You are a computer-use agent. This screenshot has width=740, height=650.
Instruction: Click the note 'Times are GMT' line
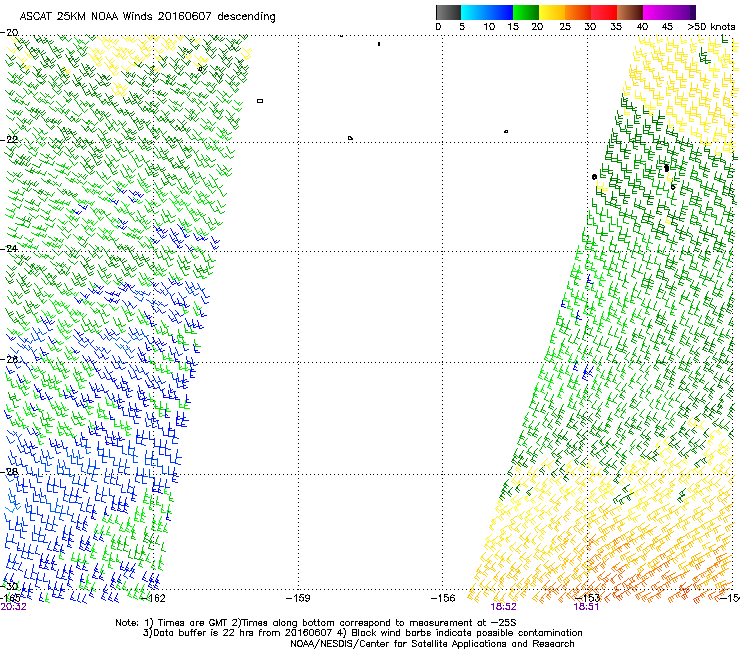(x=316, y=623)
